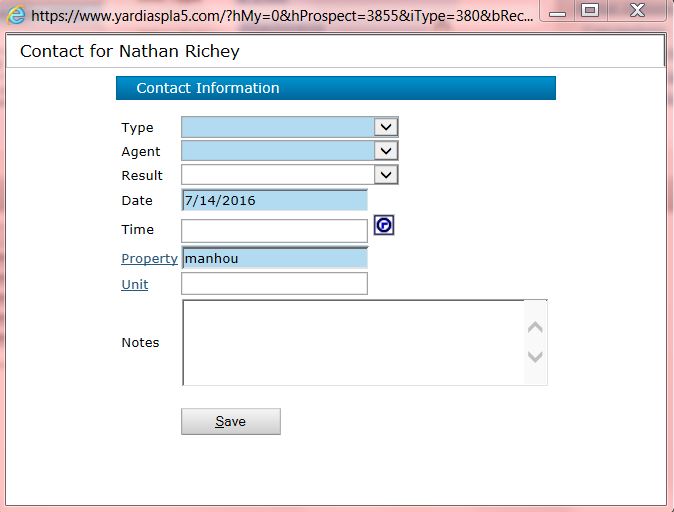This screenshot has height=512, width=674.
Task: Open the Agent dropdown list
Action: (x=289, y=151)
